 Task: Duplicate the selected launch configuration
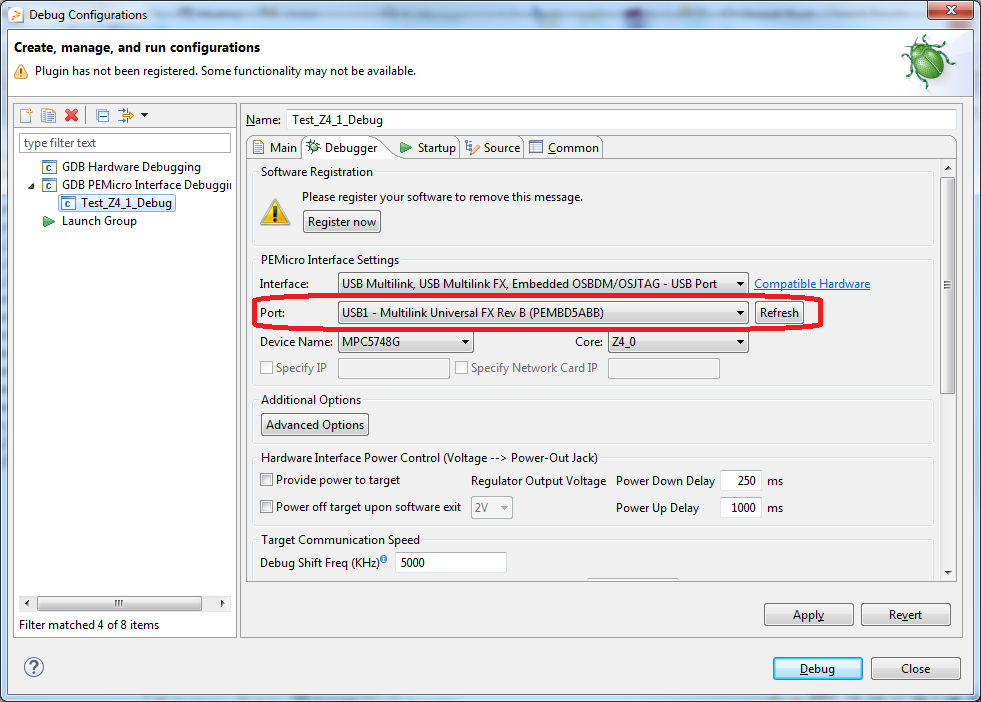coord(48,115)
